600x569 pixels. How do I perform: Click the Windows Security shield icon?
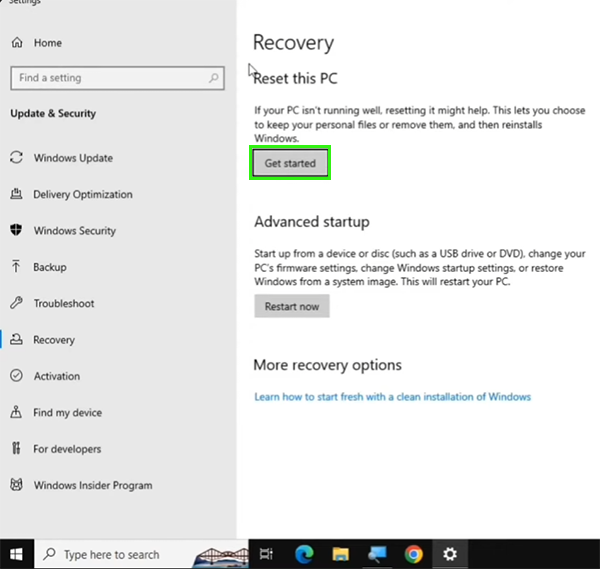tap(16, 230)
